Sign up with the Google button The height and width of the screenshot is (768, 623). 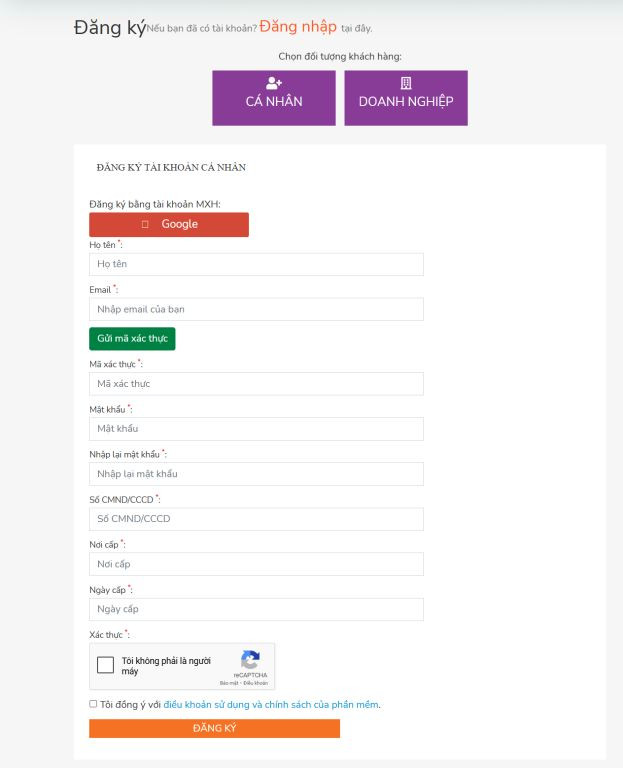pos(169,225)
